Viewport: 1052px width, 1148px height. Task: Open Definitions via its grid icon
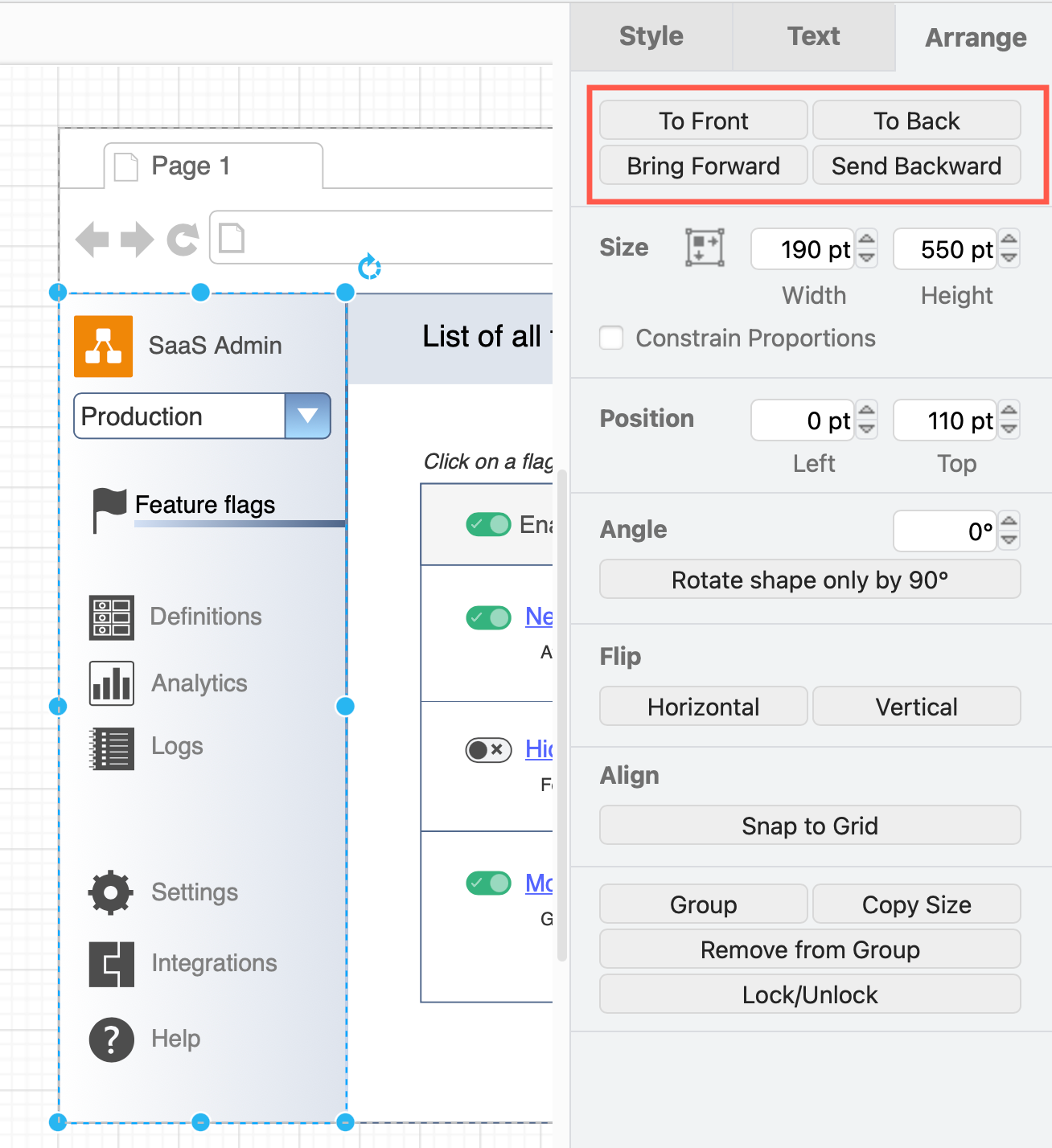click(111, 616)
